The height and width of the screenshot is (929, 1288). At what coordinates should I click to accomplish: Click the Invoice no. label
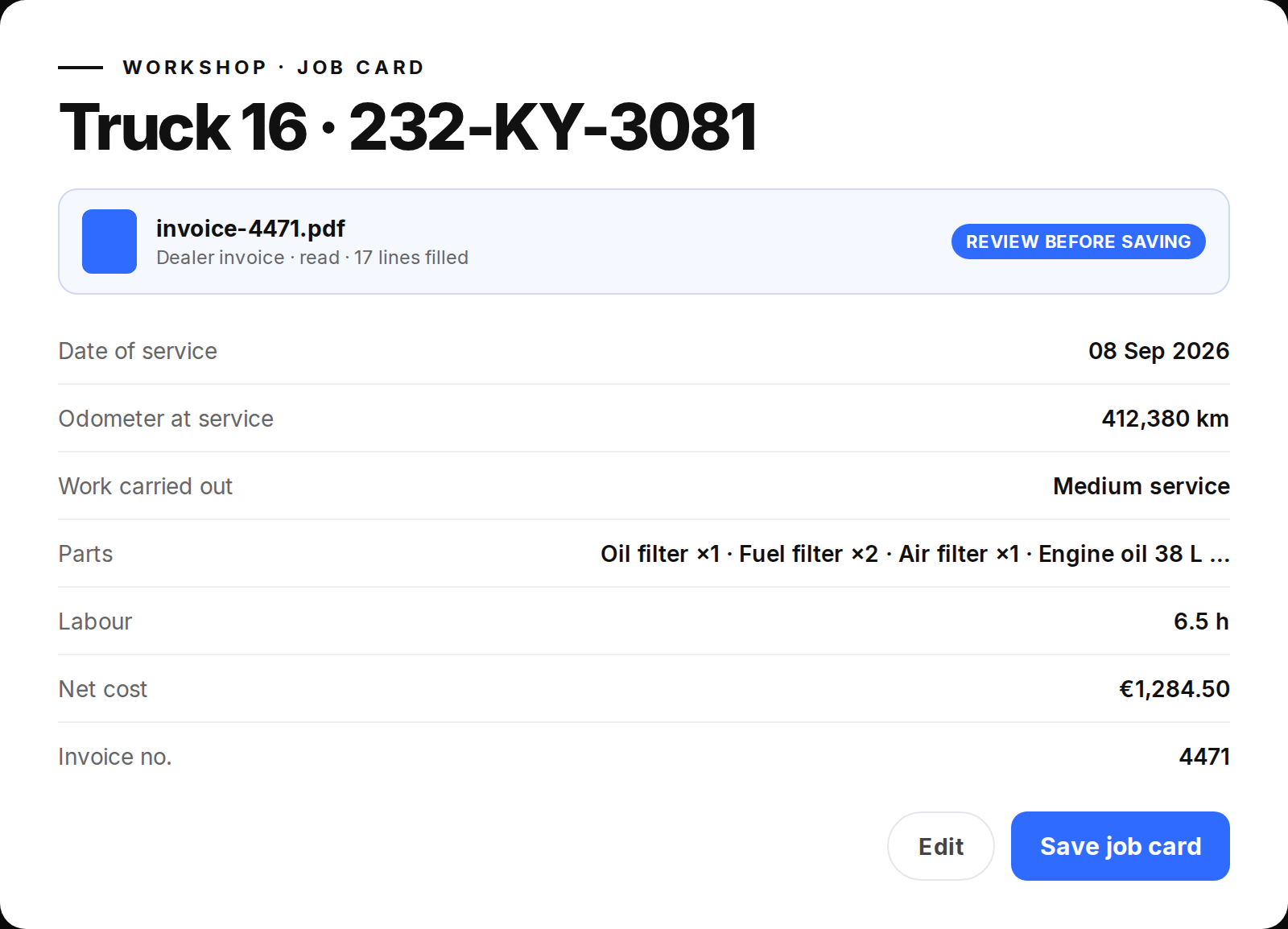point(115,757)
